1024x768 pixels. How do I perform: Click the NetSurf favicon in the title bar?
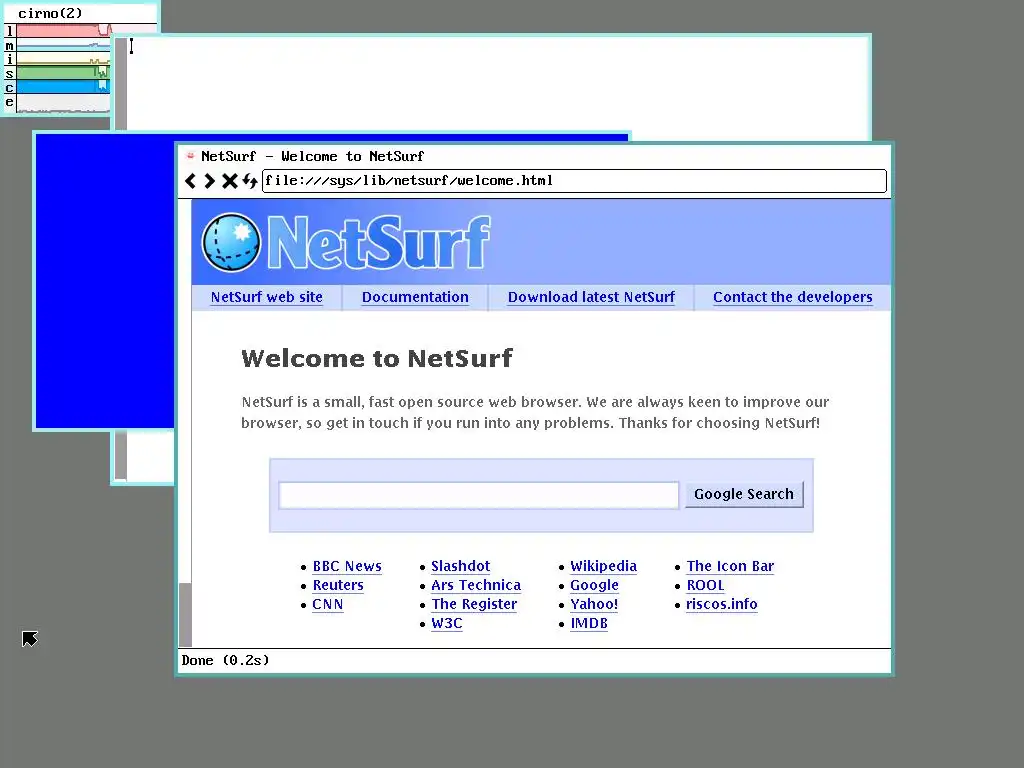click(x=190, y=155)
